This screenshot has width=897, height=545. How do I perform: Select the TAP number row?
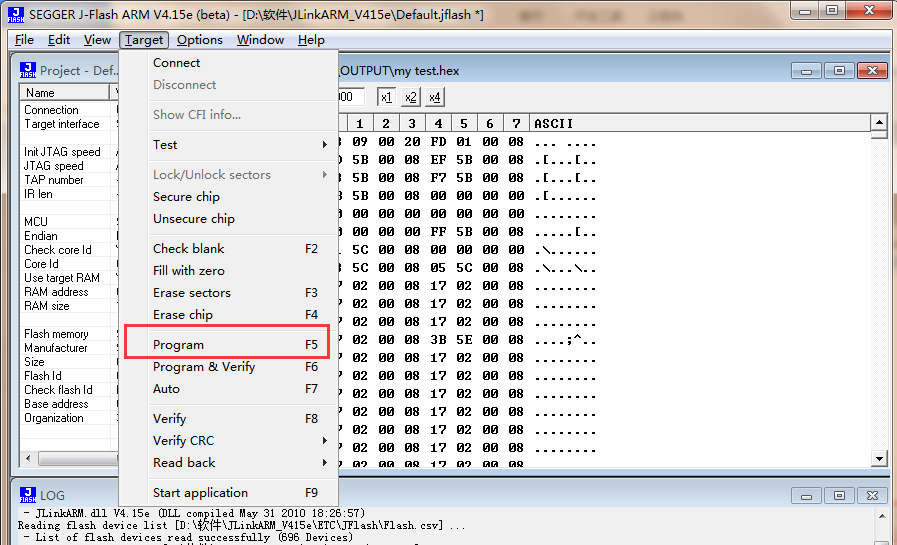point(69,180)
